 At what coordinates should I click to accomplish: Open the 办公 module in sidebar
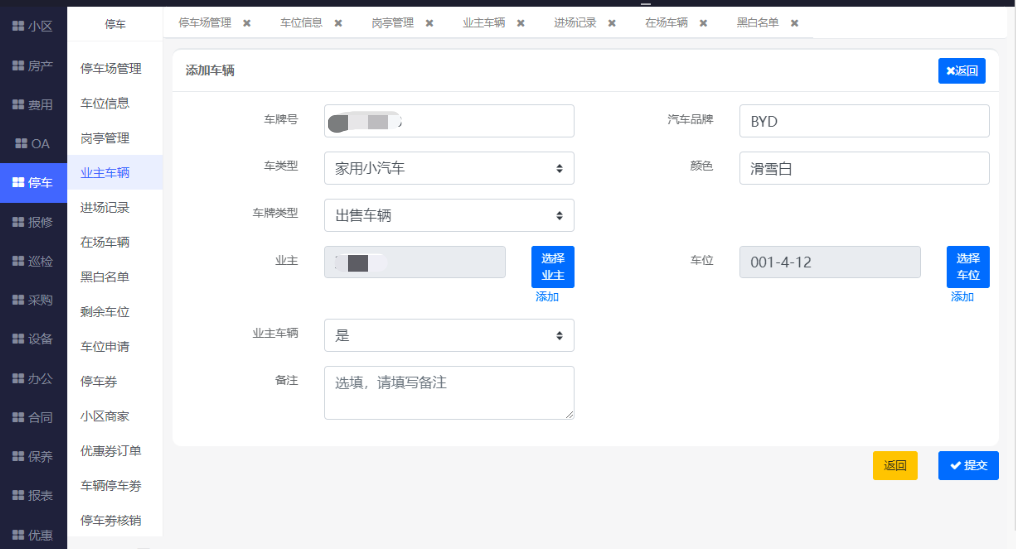click(x=33, y=379)
